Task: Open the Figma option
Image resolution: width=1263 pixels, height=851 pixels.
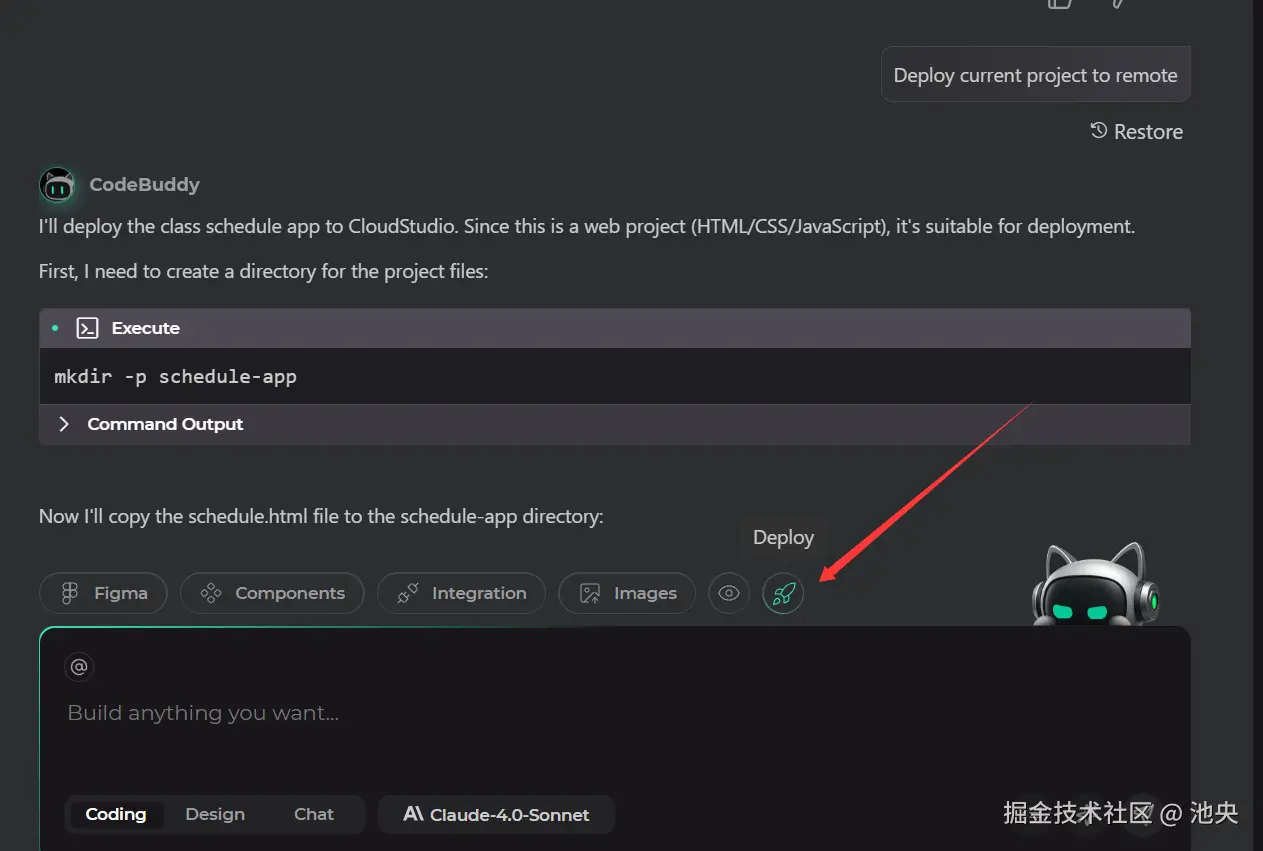Action: (103, 593)
